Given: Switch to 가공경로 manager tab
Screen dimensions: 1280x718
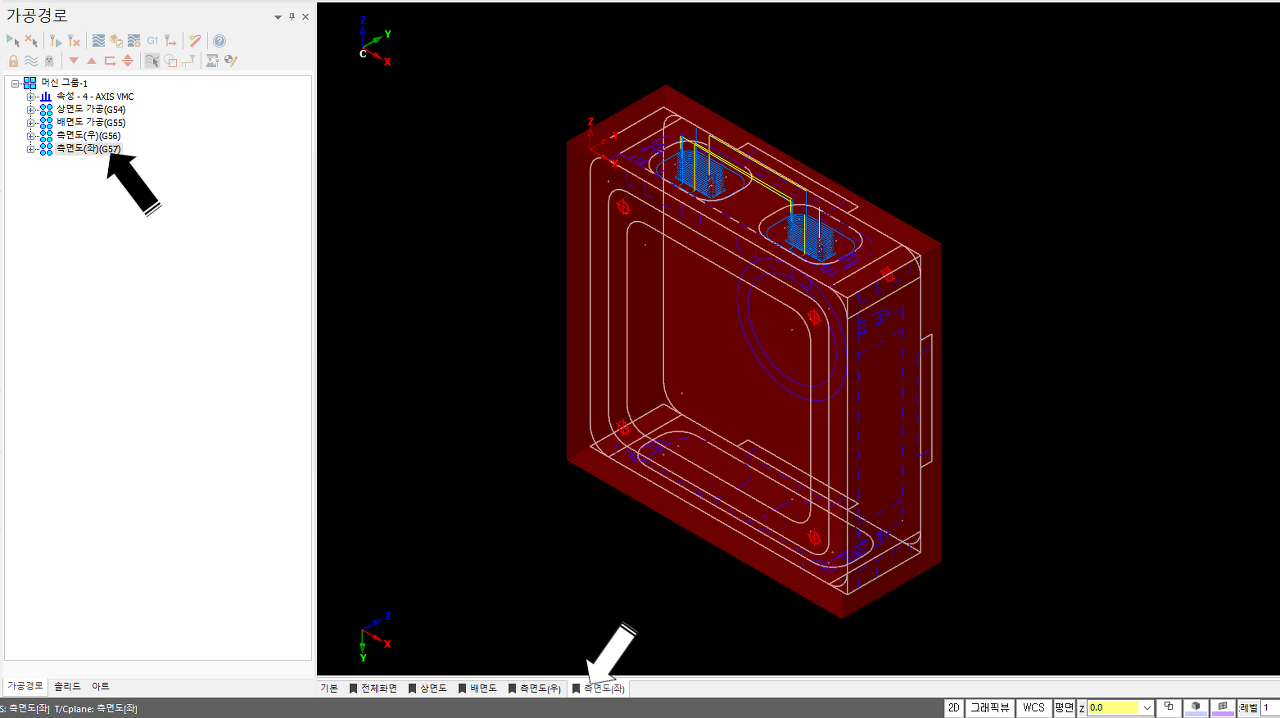Looking at the screenshot, I should (25, 686).
